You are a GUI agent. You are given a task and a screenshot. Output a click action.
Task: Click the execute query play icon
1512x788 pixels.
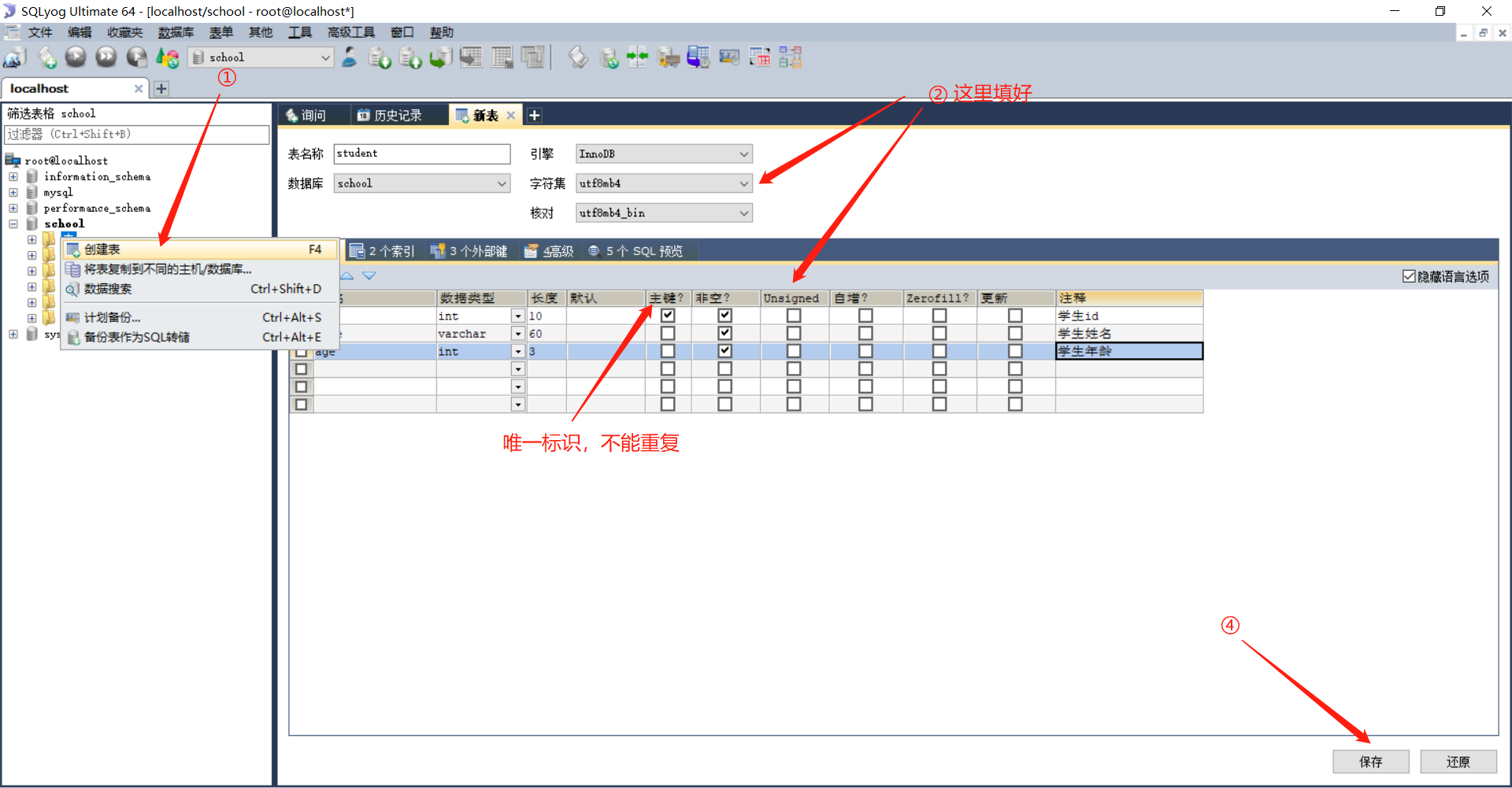pos(76,57)
